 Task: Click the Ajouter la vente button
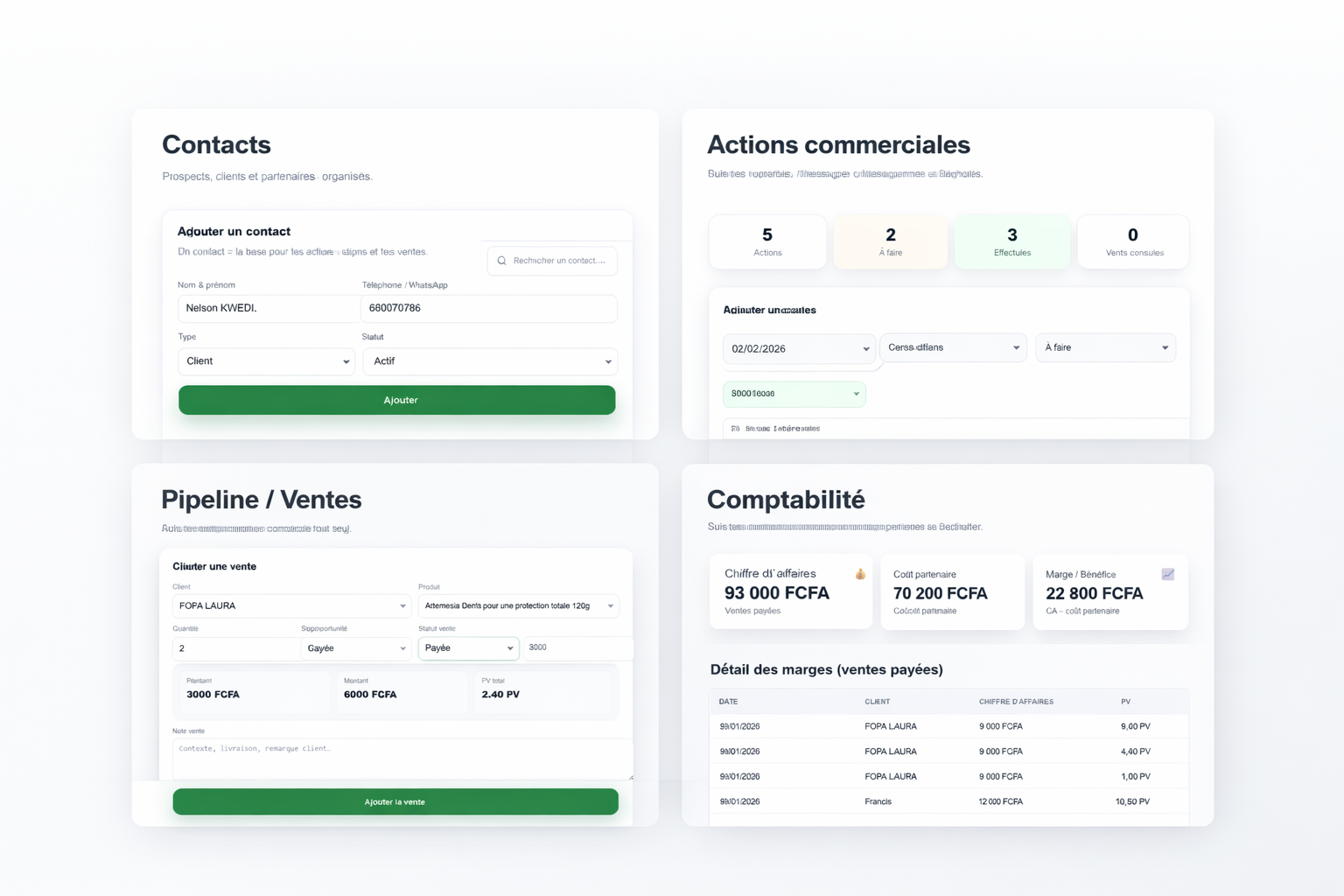[x=395, y=801]
